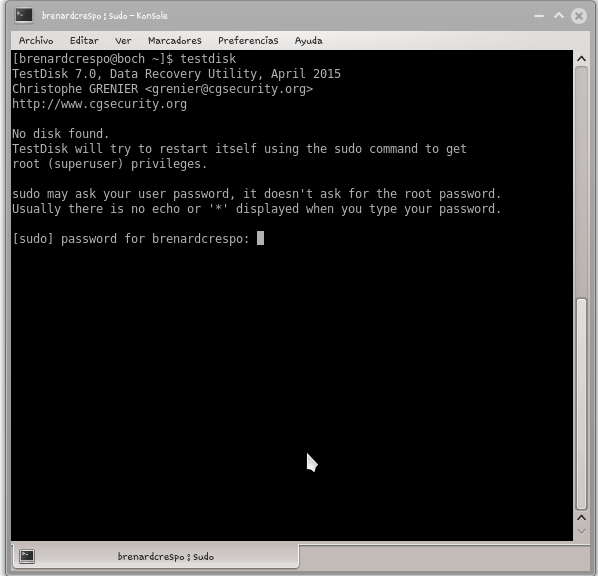This screenshot has width=598, height=576.
Task: Open the Ver menu
Action: (123, 40)
